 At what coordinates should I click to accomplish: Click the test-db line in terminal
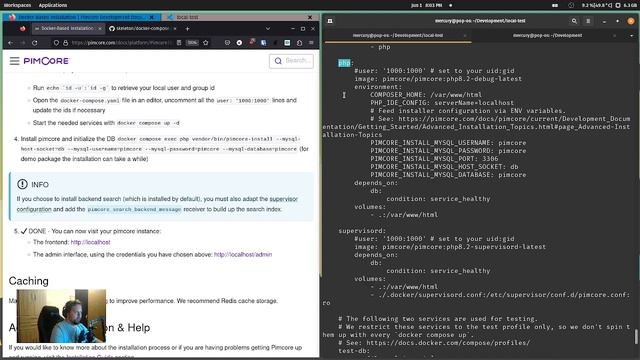(x=354, y=351)
